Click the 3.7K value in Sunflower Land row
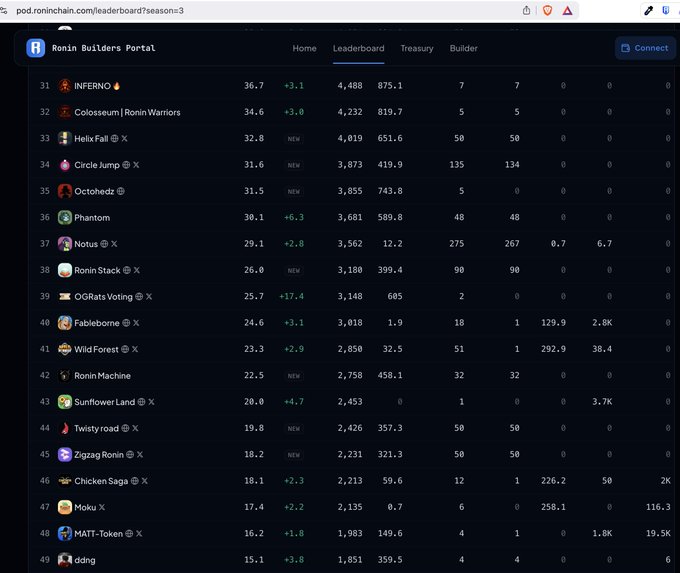The height and width of the screenshot is (573, 680). [602, 402]
